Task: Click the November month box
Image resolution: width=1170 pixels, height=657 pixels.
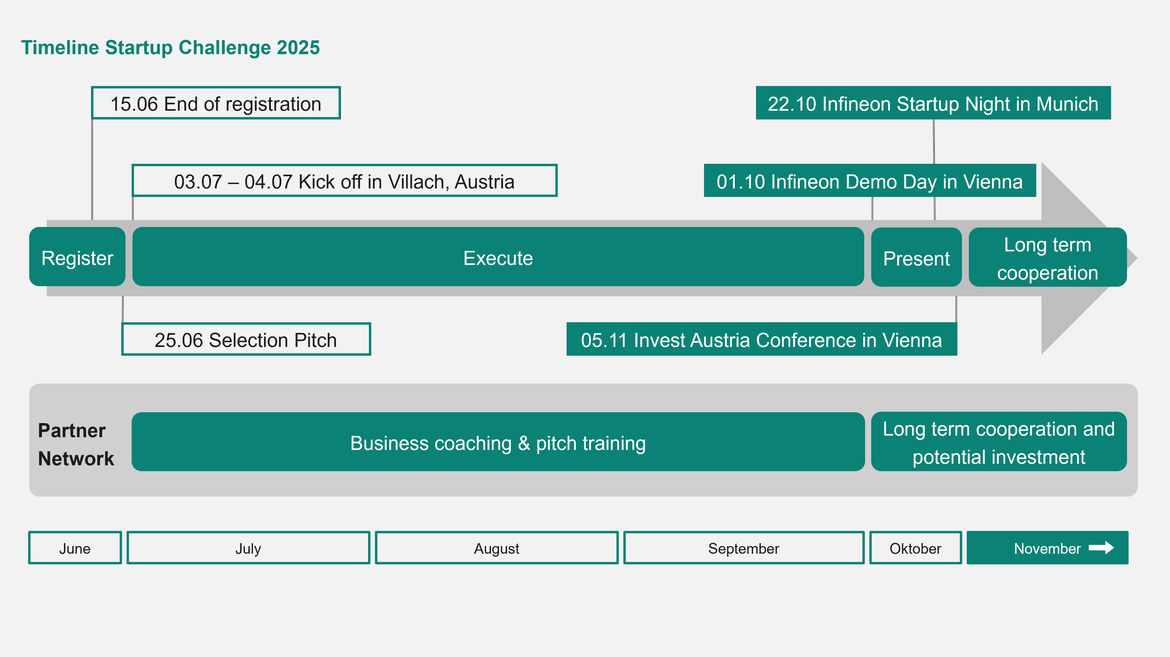Action: pos(1048,548)
